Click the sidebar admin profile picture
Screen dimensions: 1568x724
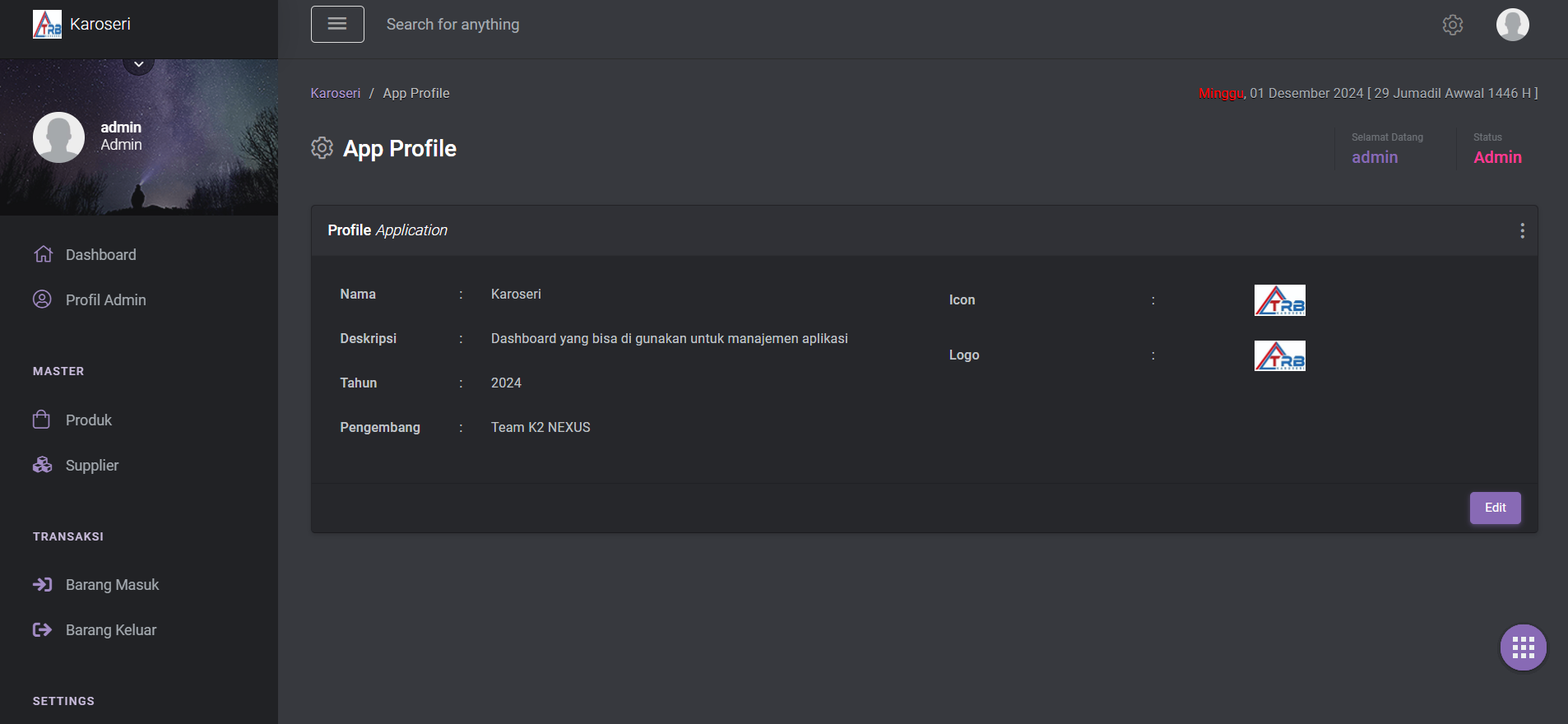click(x=58, y=137)
